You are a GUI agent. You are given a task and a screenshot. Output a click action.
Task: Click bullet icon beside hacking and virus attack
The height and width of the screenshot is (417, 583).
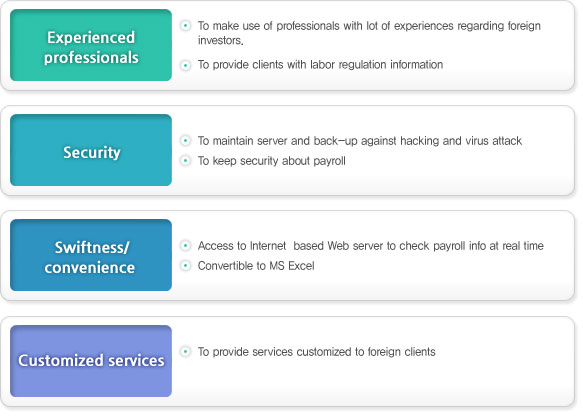[185, 140]
